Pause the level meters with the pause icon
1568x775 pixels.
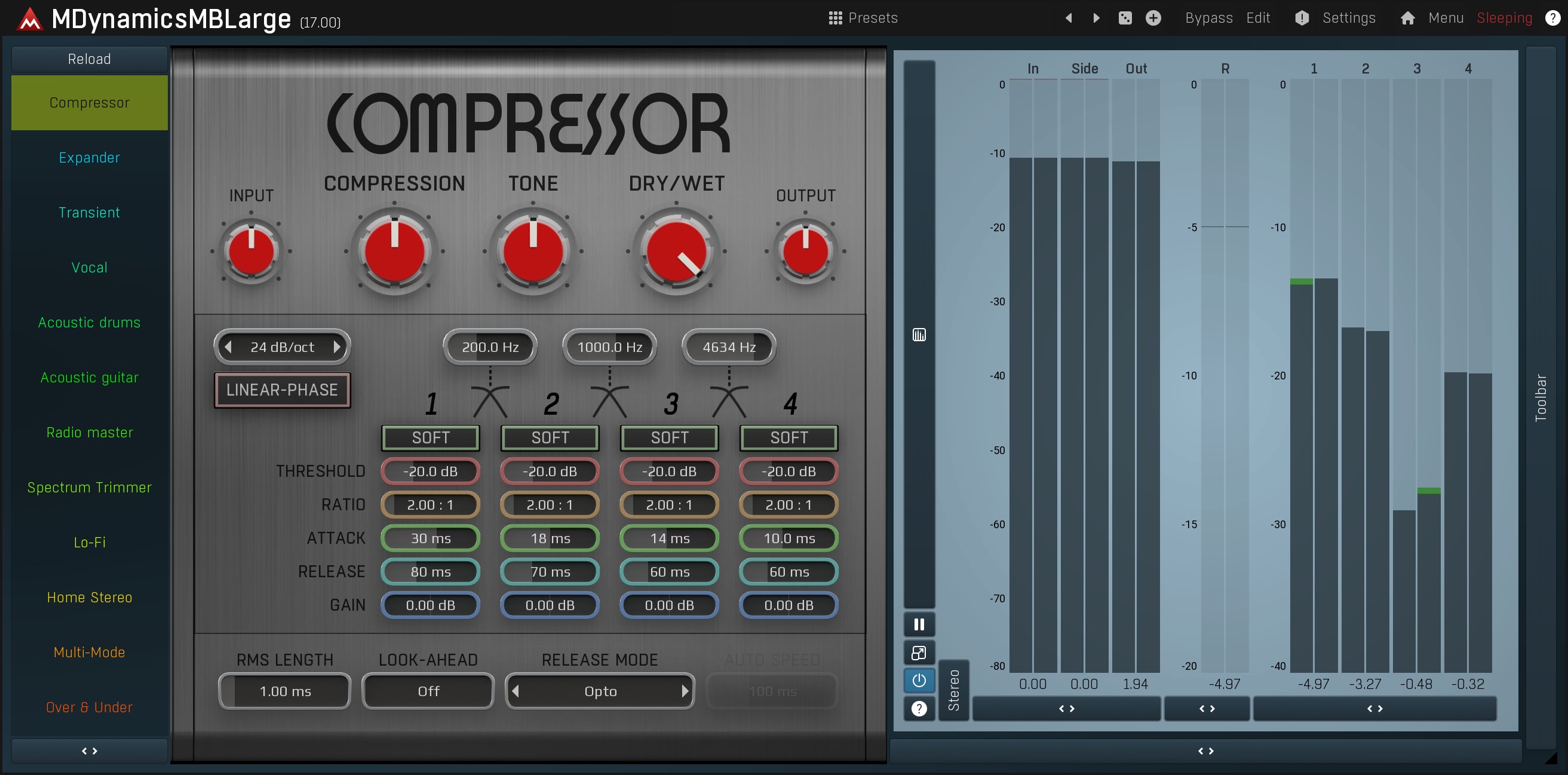click(919, 623)
